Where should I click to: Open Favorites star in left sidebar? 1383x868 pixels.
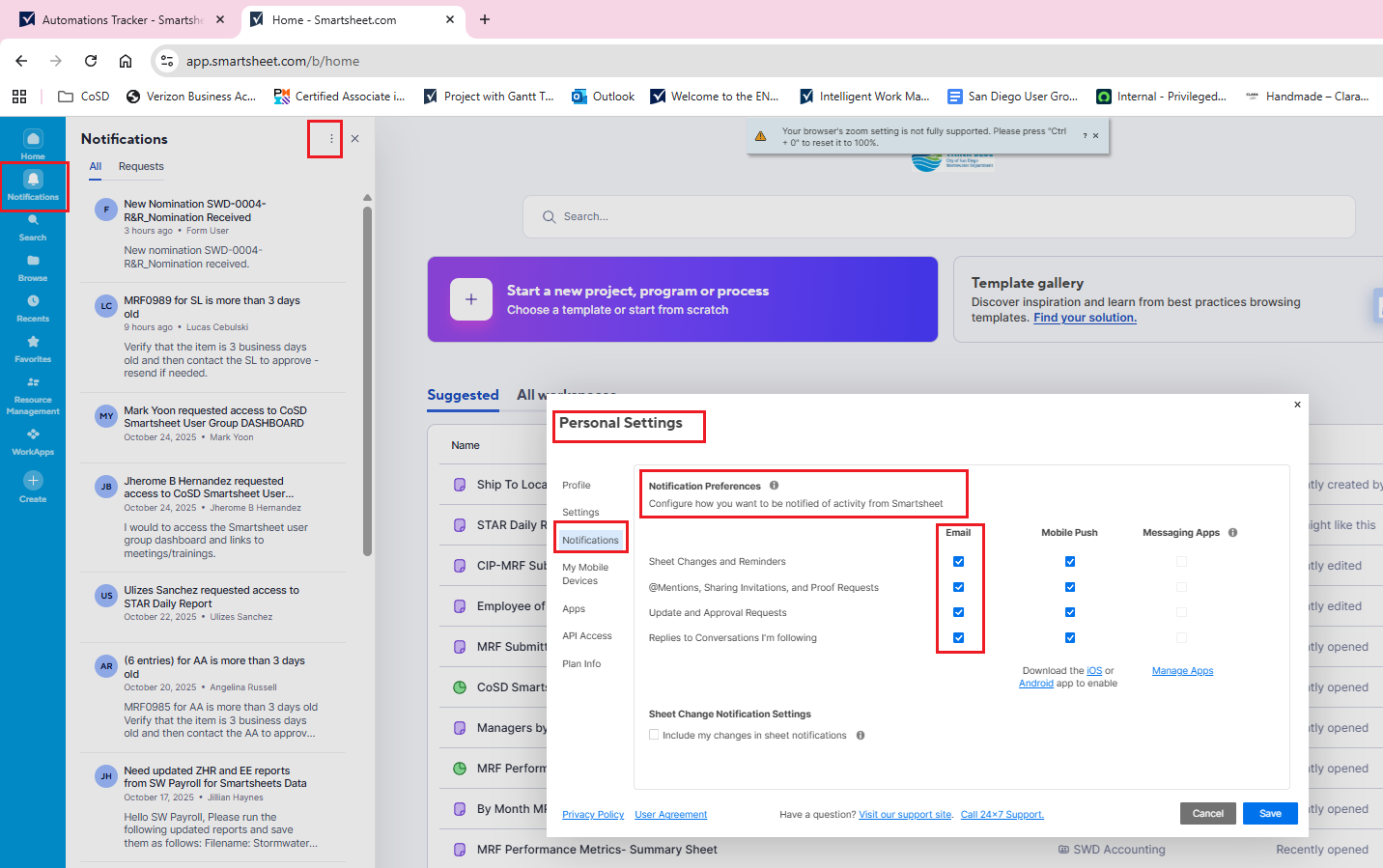33,349
